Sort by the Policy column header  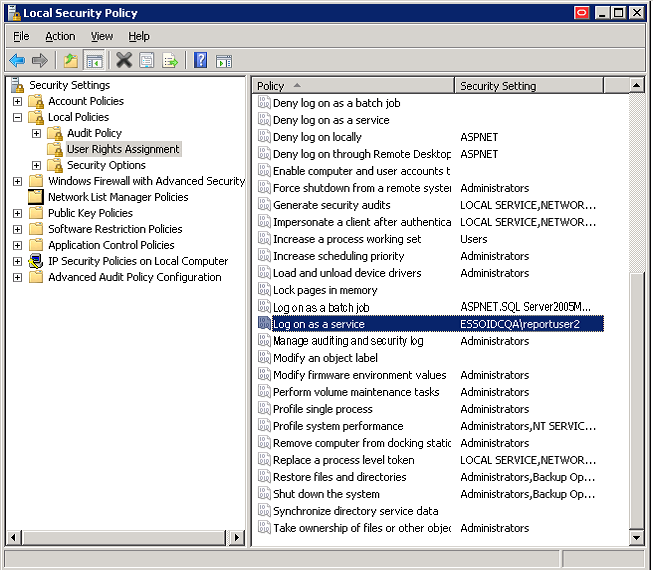point(353,86)
